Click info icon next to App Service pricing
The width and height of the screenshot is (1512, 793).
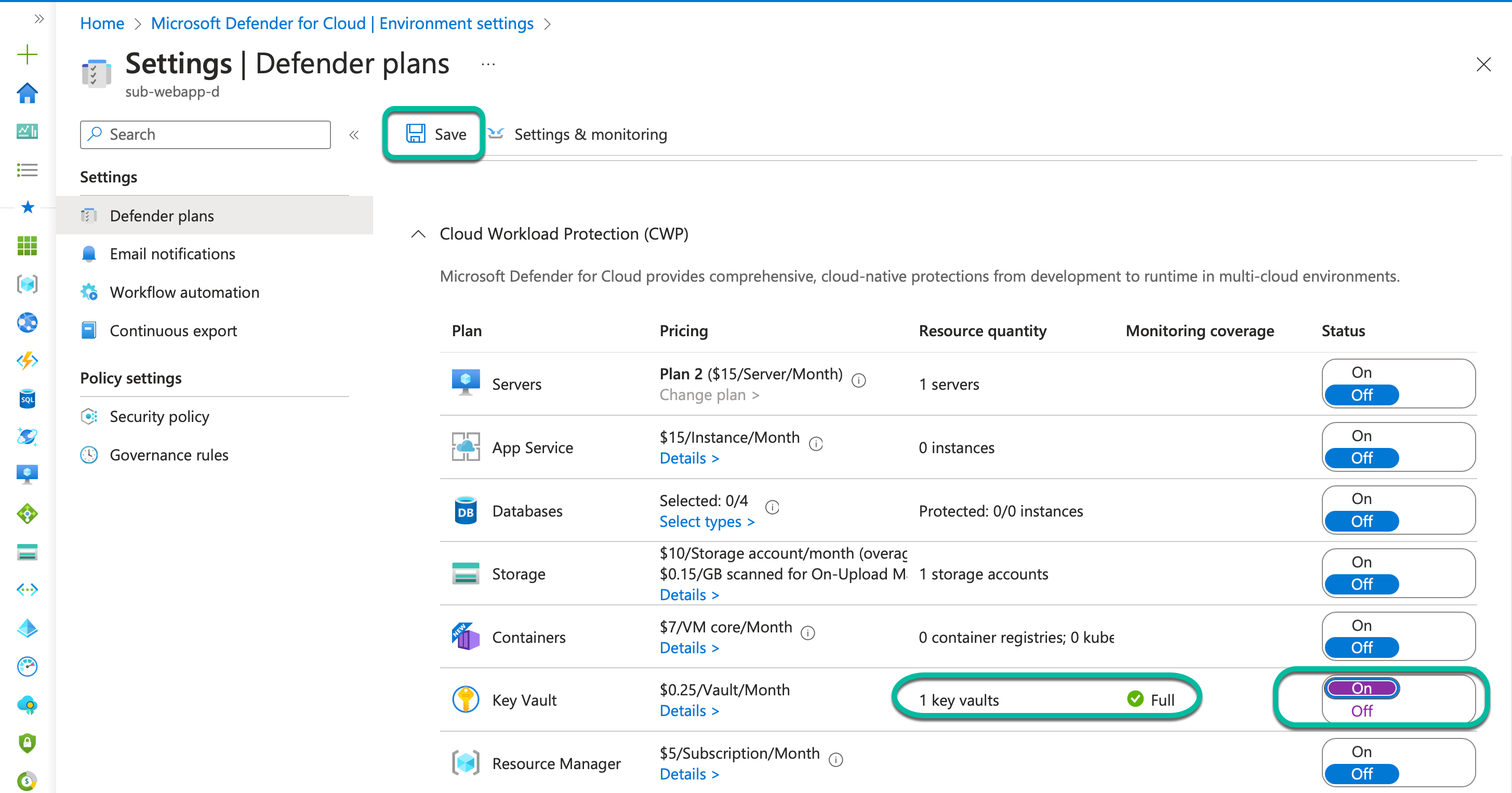[x=816, y=444]
